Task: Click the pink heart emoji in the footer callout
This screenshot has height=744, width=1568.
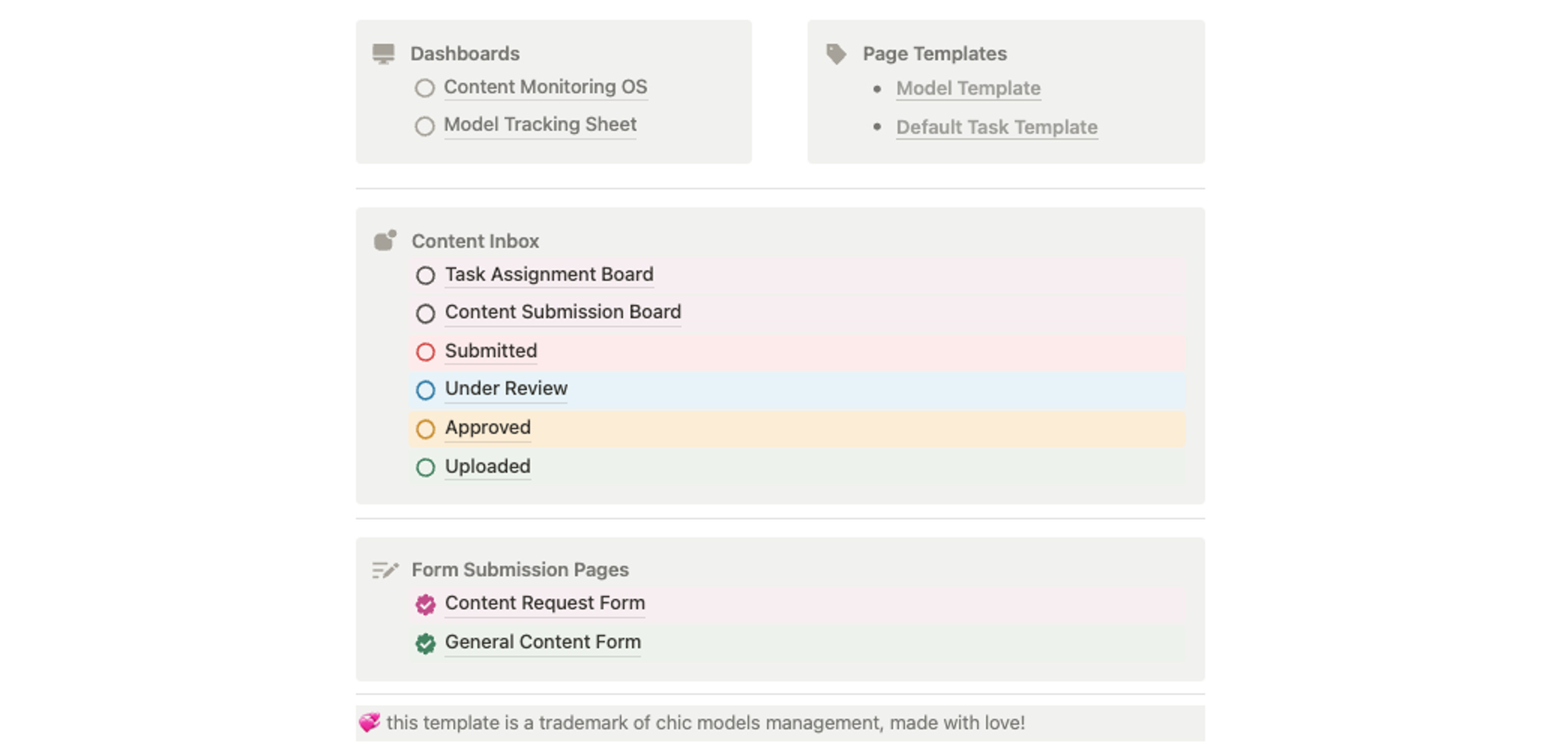Action: click(369, 723)
